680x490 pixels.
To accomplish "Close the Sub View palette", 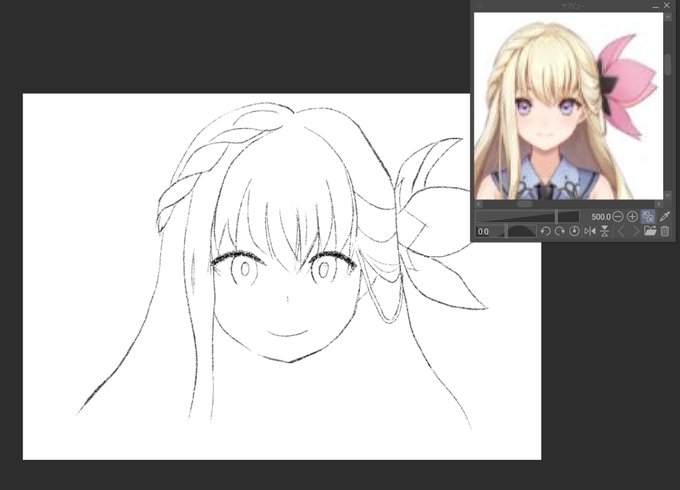I will pyautogui.click(x=667, y=6).
